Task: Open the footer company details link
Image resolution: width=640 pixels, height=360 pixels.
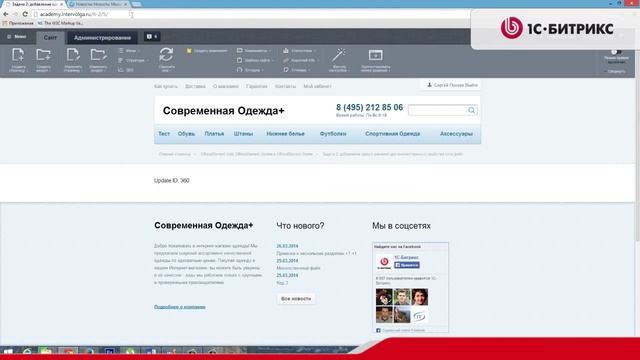Action: point(180,307)
